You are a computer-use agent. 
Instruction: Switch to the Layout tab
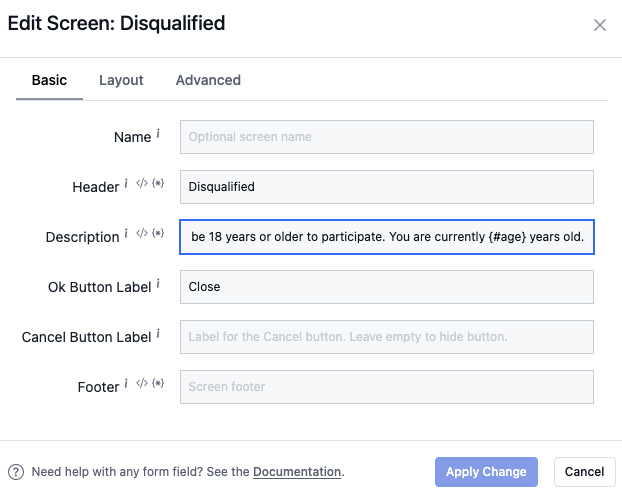(x=121, y=80)
